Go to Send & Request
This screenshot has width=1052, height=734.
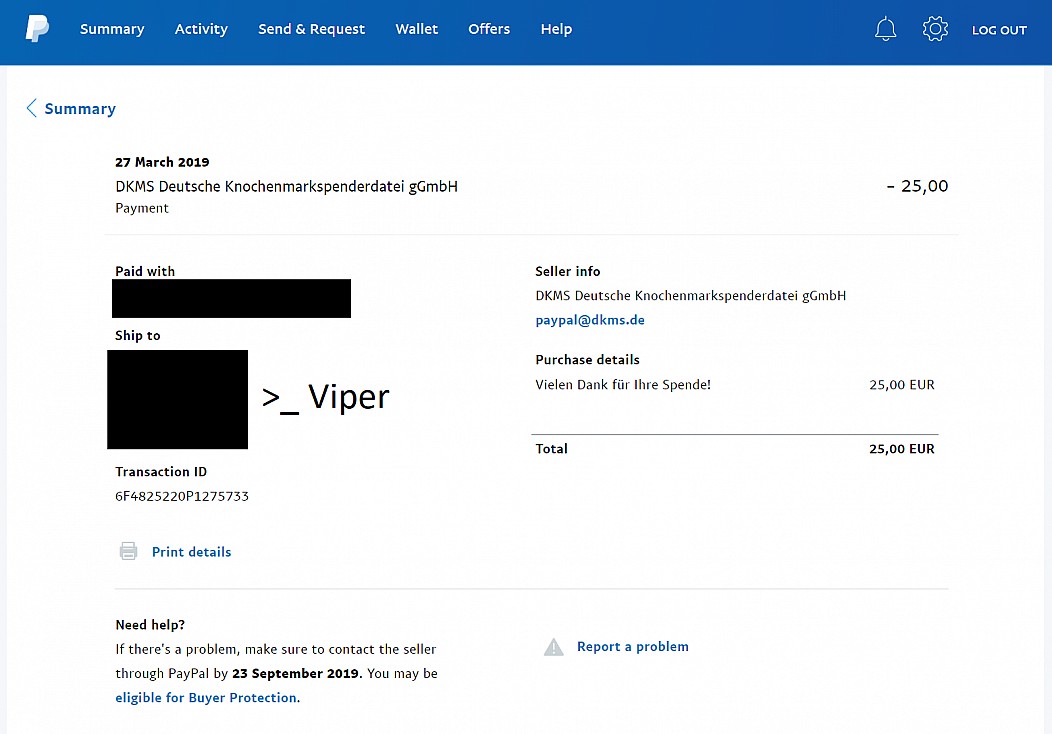click(x=311, y=29)
